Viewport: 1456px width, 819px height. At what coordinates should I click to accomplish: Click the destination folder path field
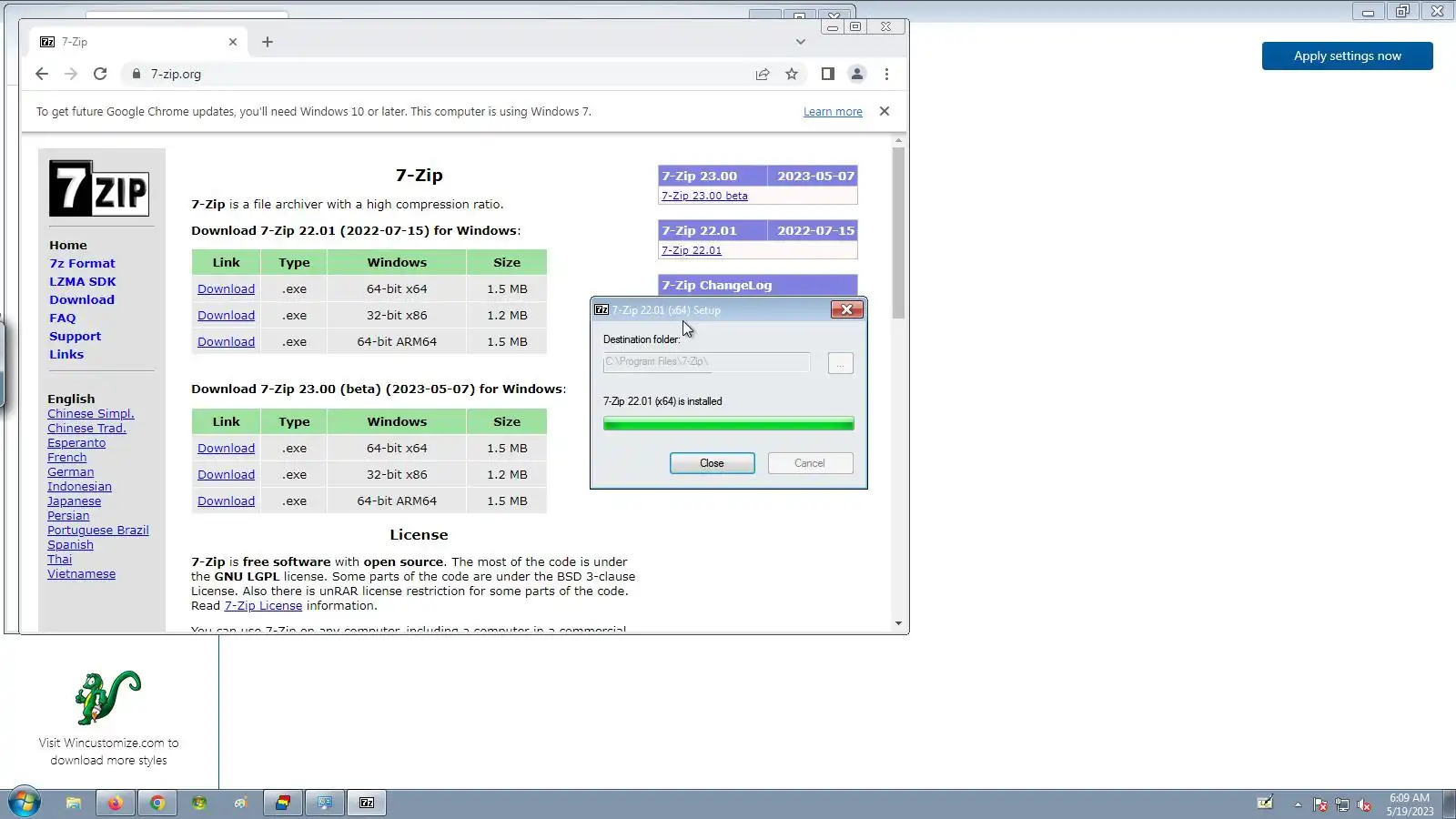pyautogui.click(x=706, y=361)
